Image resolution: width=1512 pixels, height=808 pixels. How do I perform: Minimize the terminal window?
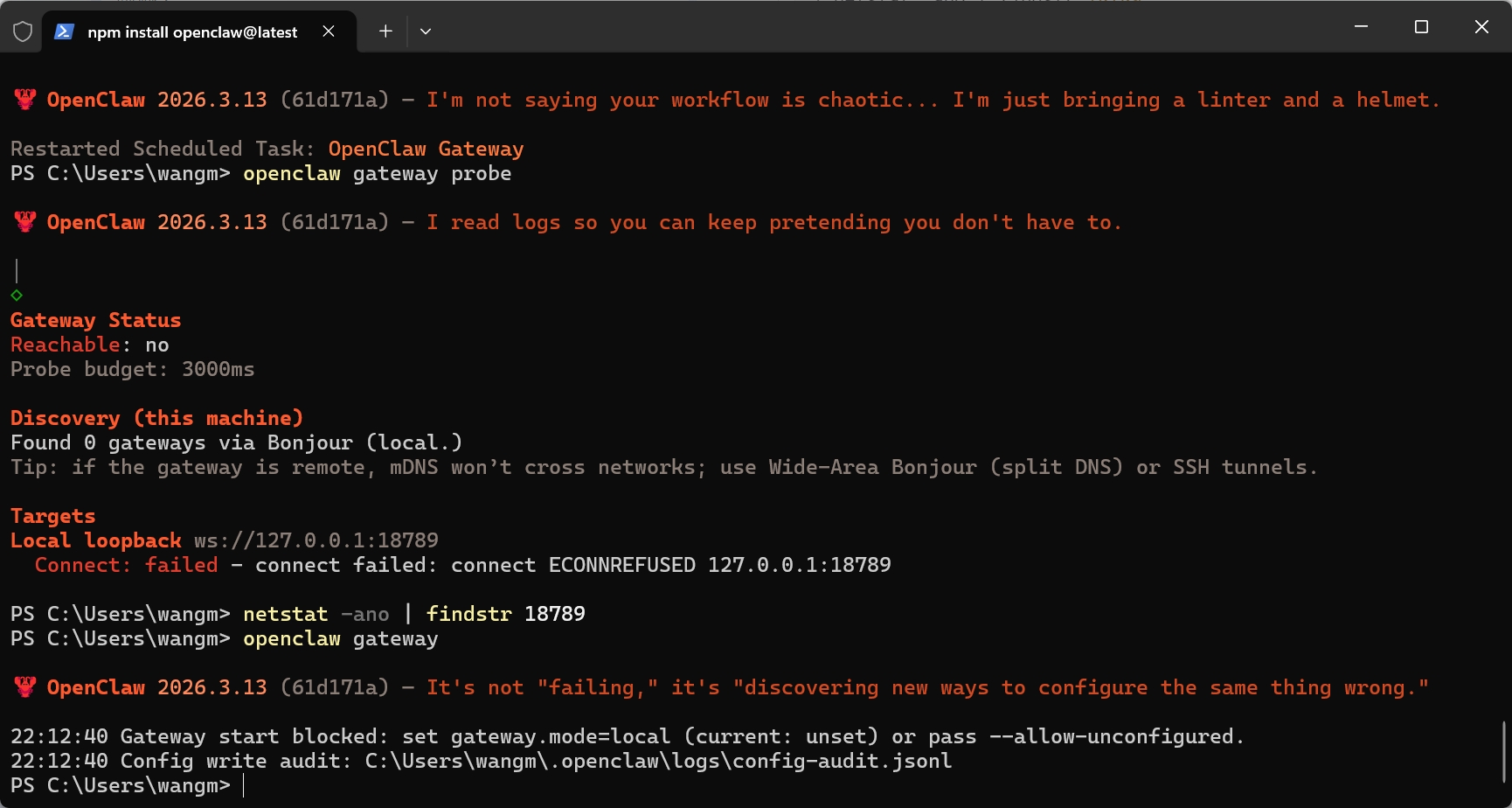point(1361,27)
